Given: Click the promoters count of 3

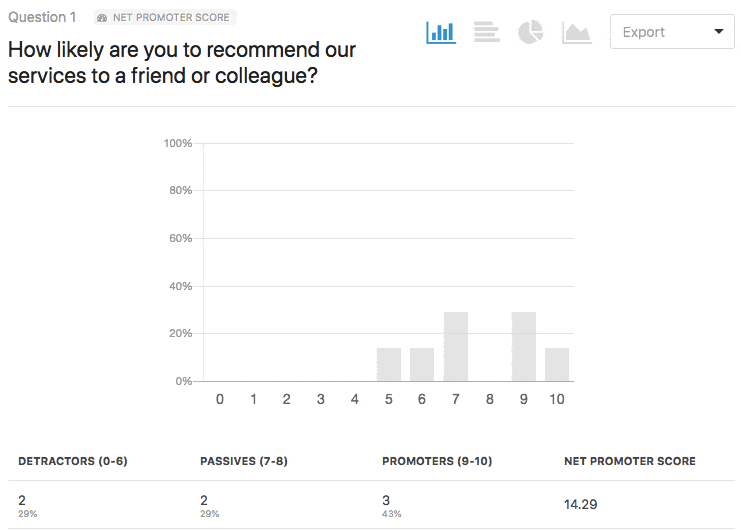Looking at the screenshot, I should (386, 500).
